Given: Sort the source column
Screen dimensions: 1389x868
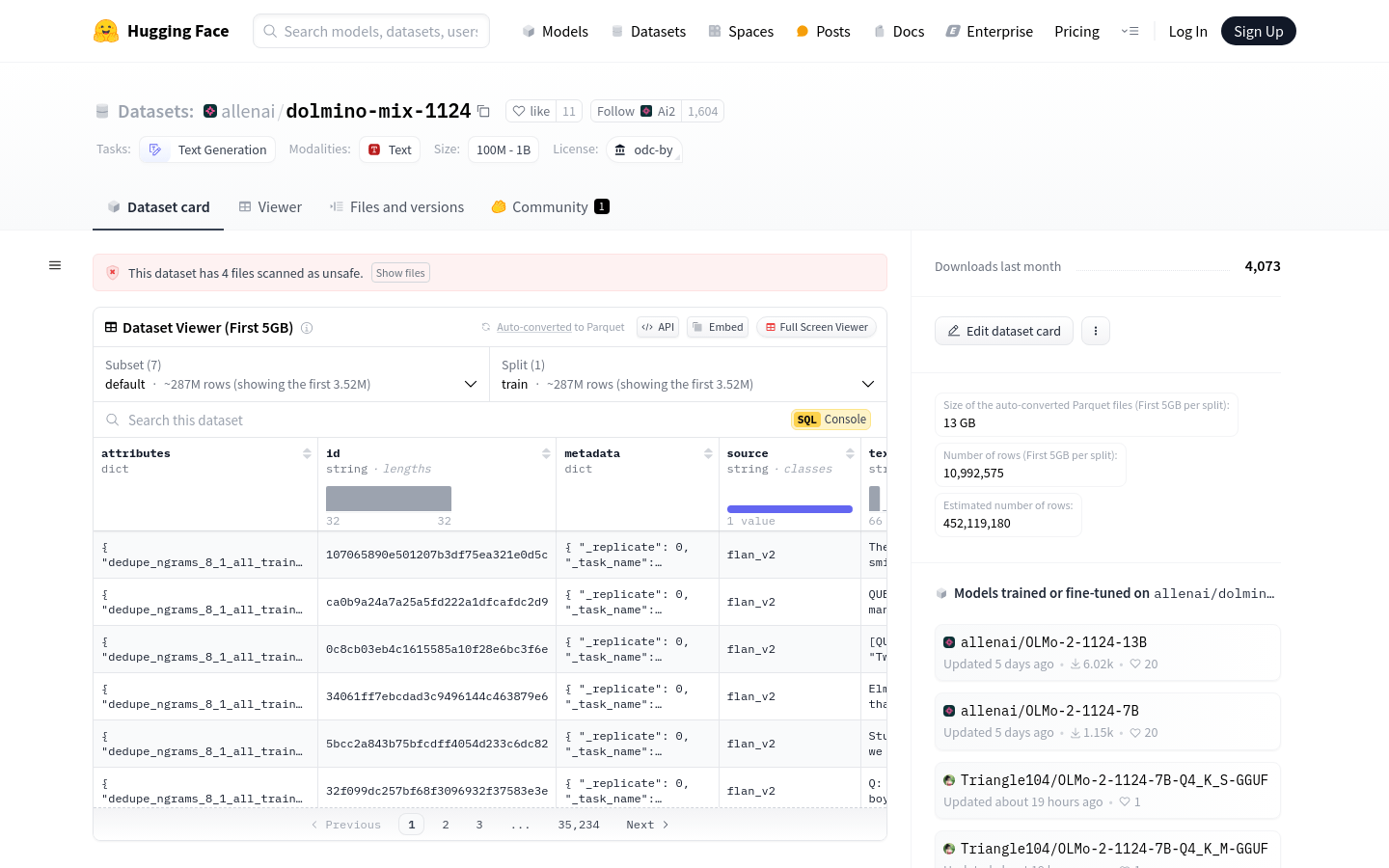Looking at the screenshot, I should pos(850,453).
